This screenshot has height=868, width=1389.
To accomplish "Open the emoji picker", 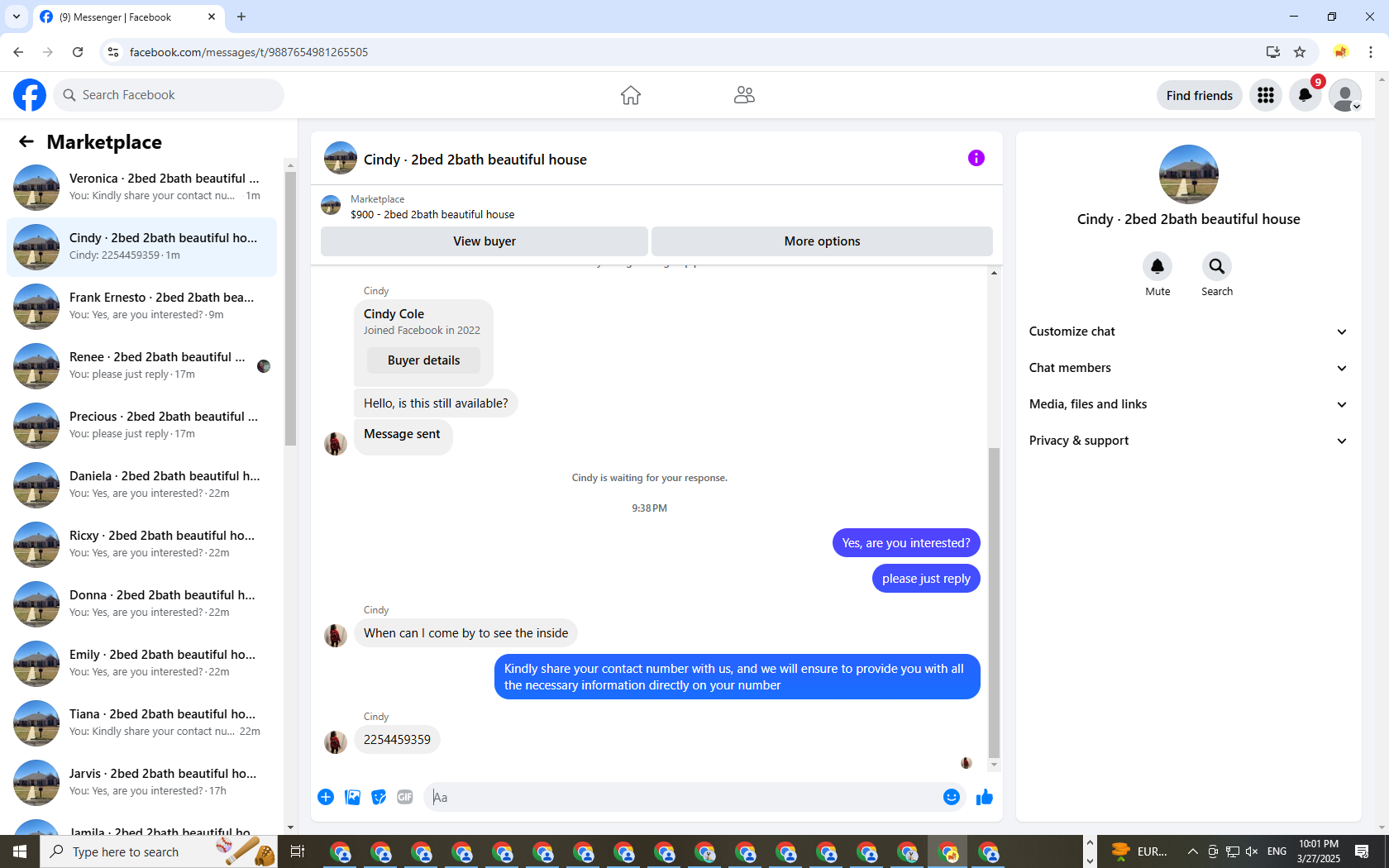I will [x=952, y=797].
